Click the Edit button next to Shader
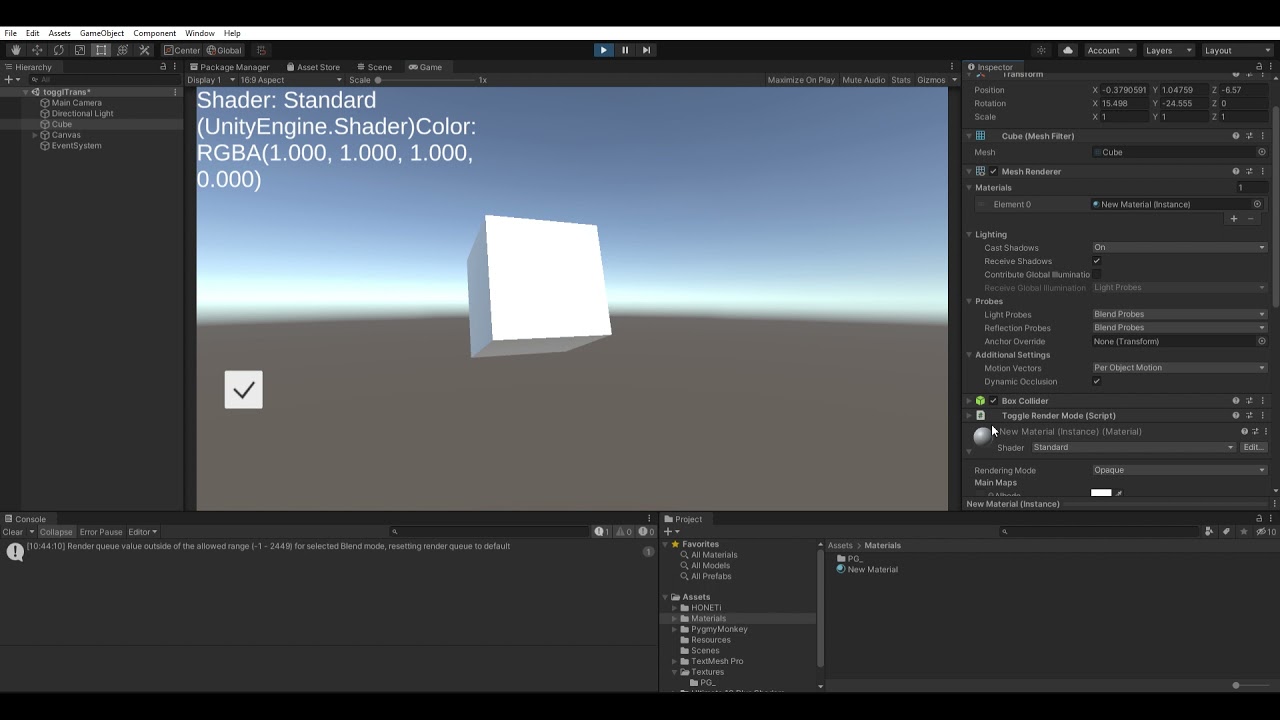Viewport: 1280px width, 720px height. click(x=1253, y=447)
